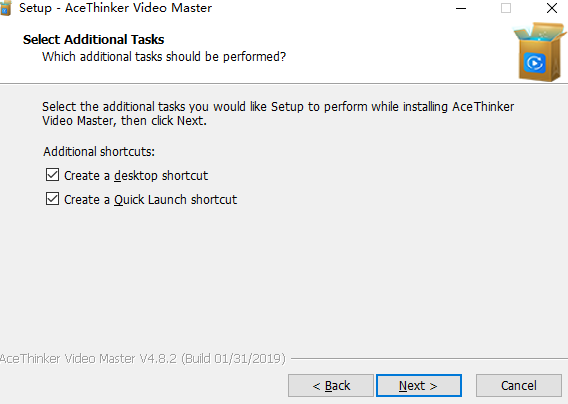Uncheck the desktop shortcut checkbox
Image resolution: width=568 pixels, height=404 pixels.
[x=53, y=175]
